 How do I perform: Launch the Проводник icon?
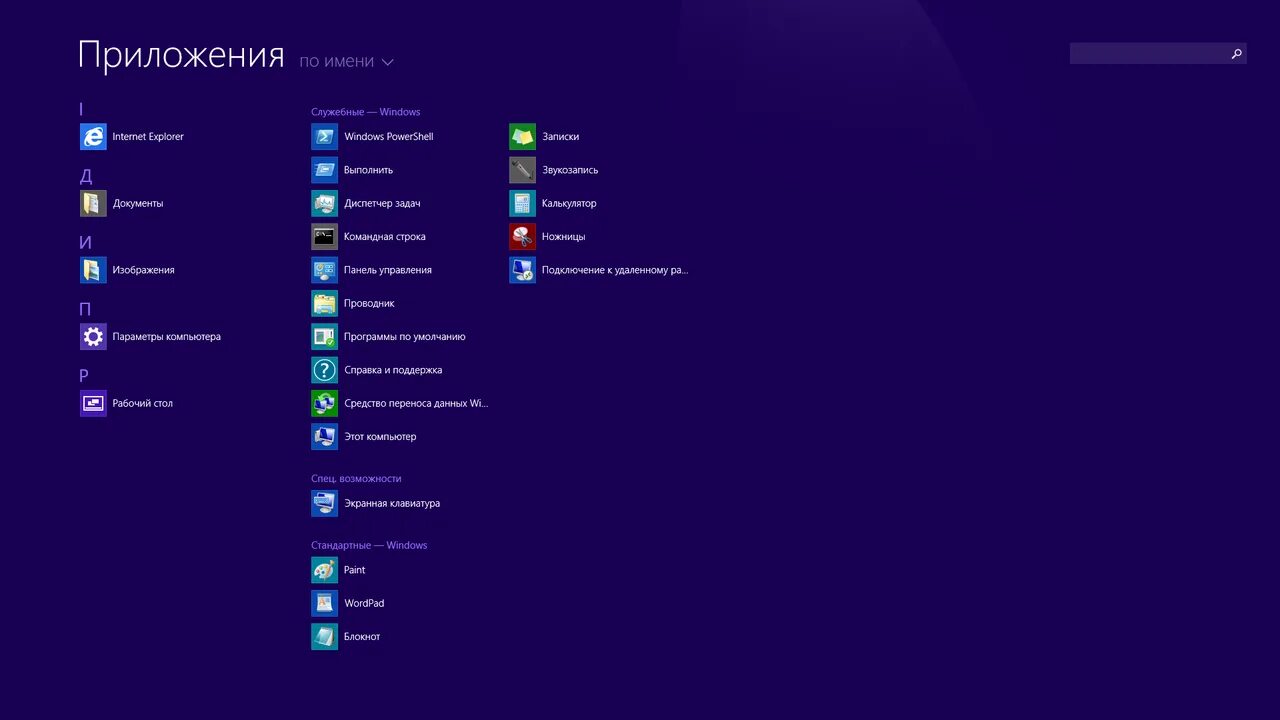click(324, 303)
